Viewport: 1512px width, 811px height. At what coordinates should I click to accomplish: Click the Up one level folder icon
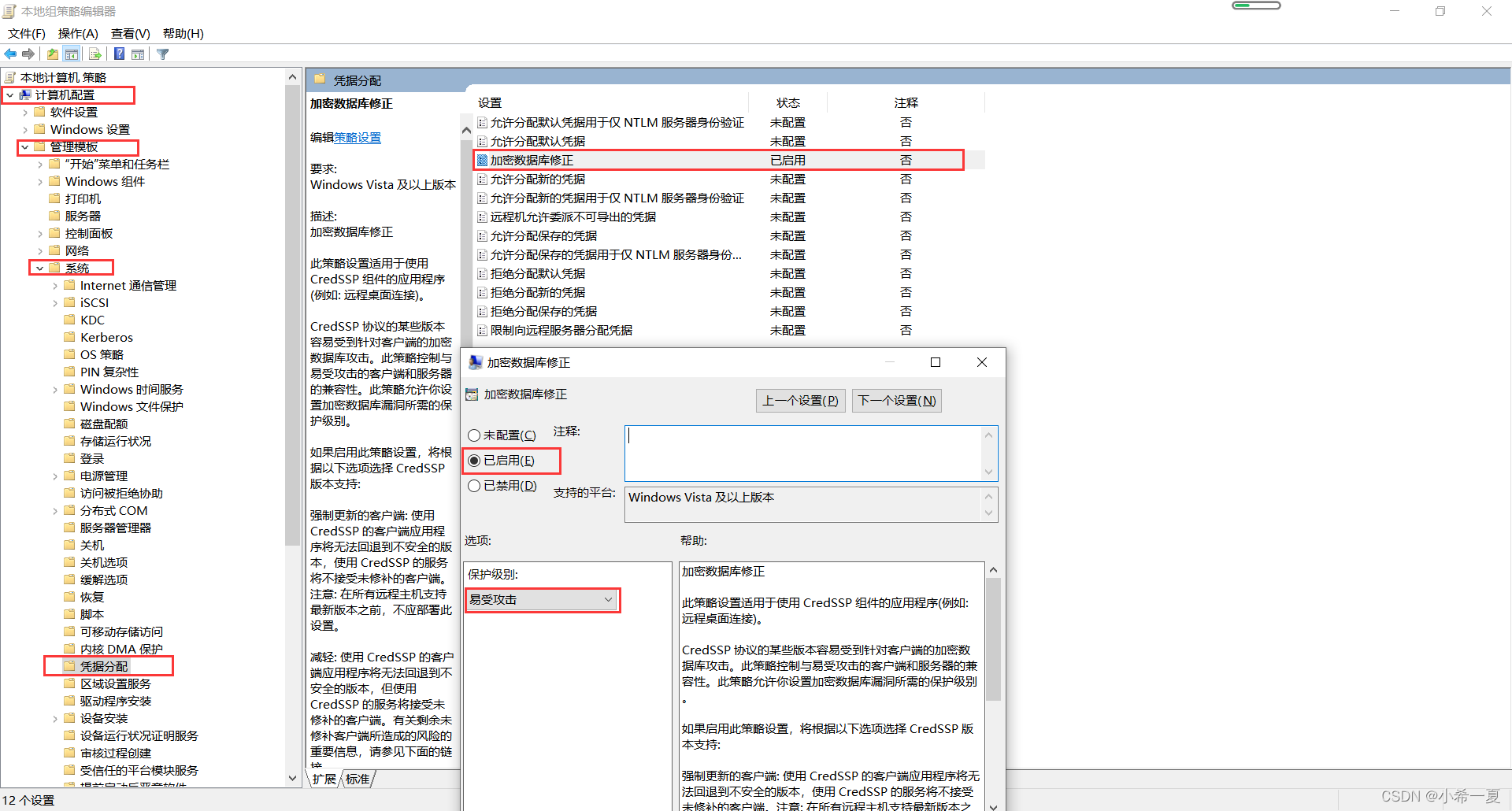tap(52, 54)
